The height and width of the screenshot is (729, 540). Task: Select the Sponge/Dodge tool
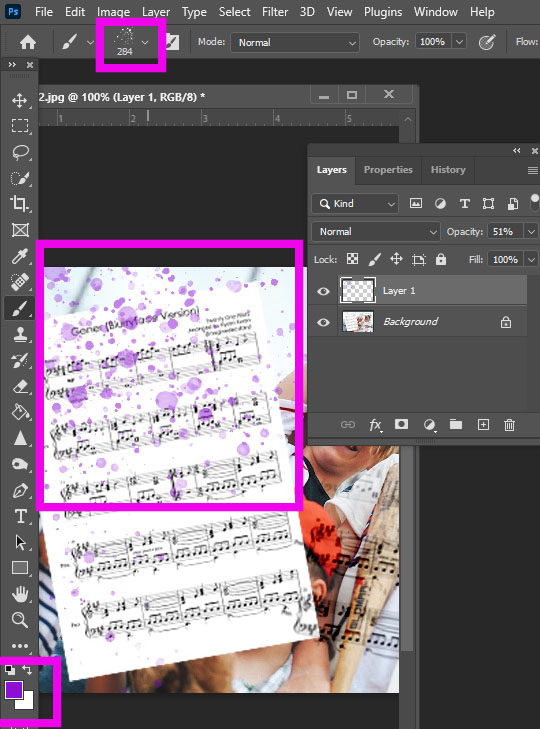point(20,464)
